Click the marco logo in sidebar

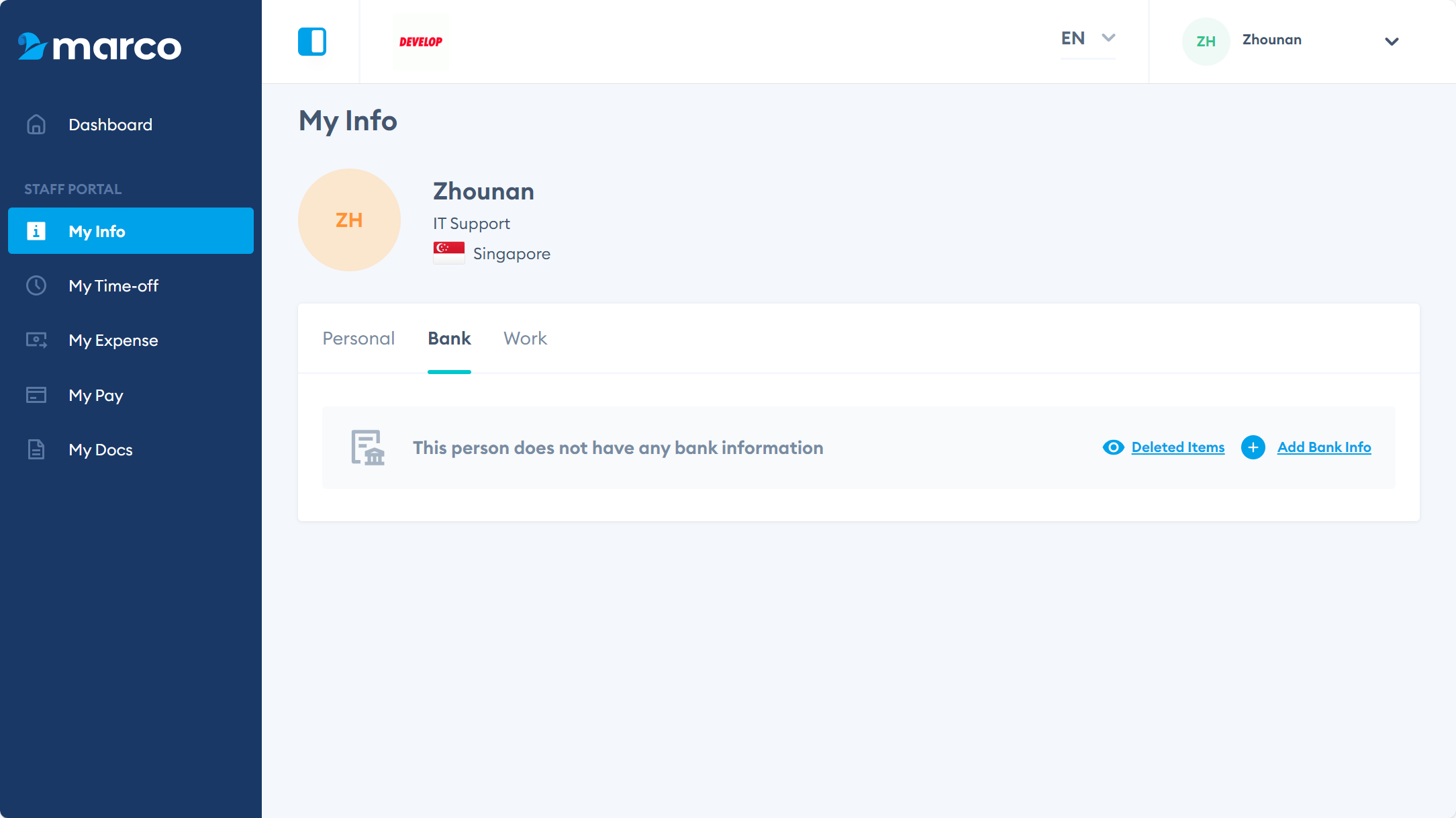pos(99,46)
